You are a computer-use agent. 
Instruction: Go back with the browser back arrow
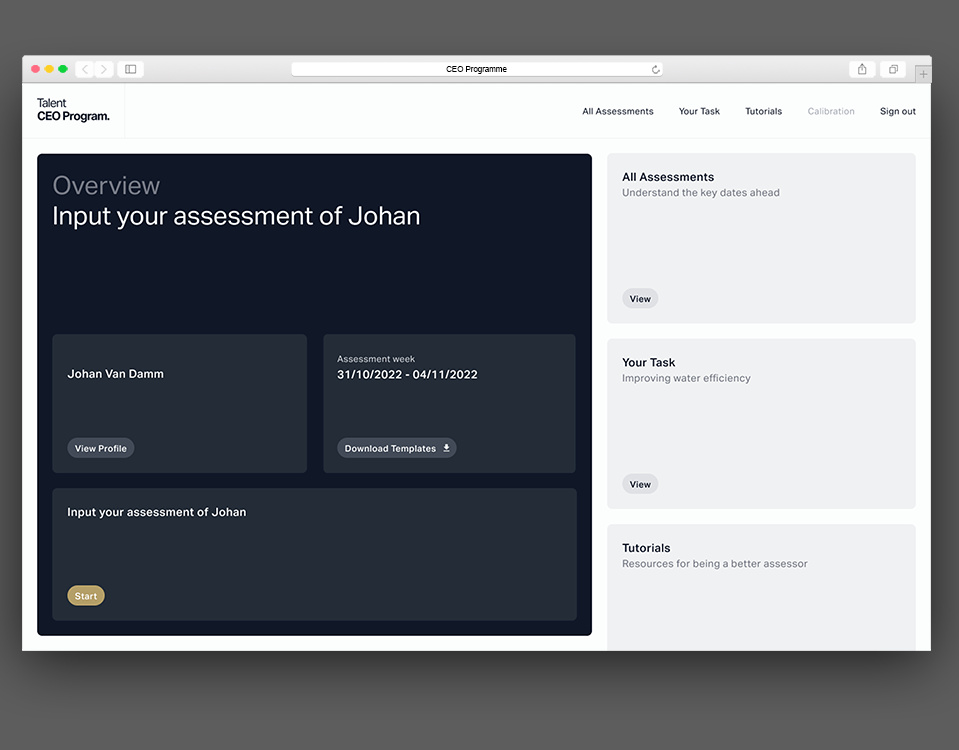(85, 69)
